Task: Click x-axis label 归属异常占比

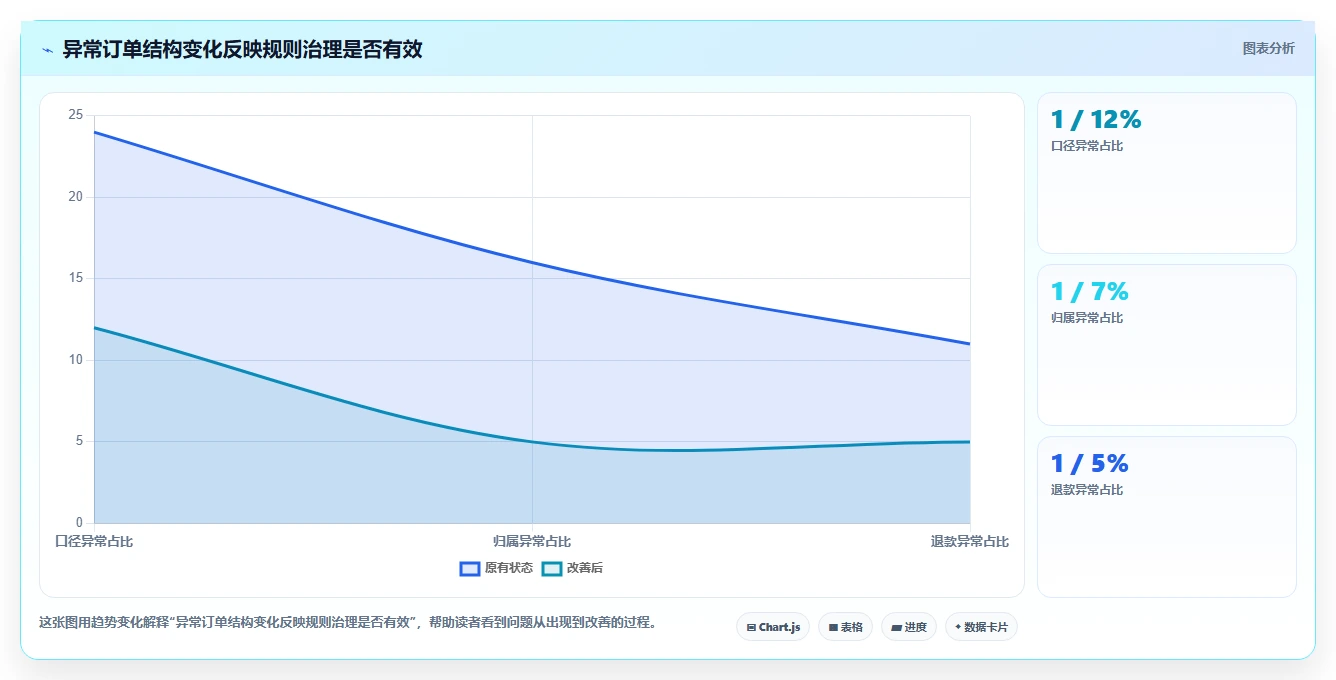Action: click(532, 541)
